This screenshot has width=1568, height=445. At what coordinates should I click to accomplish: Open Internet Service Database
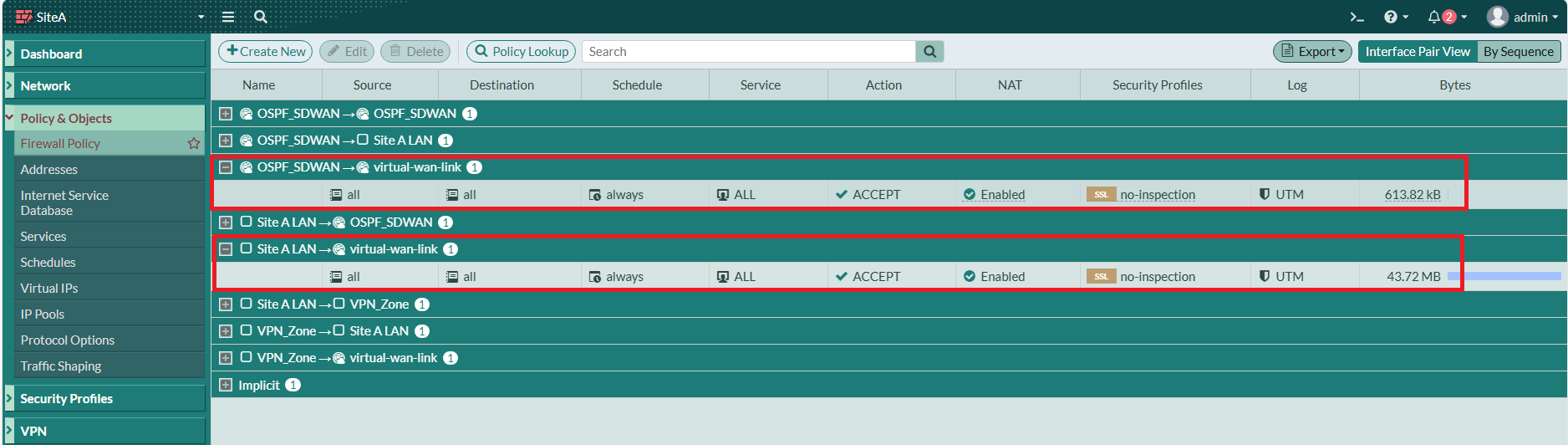(109, 202)
